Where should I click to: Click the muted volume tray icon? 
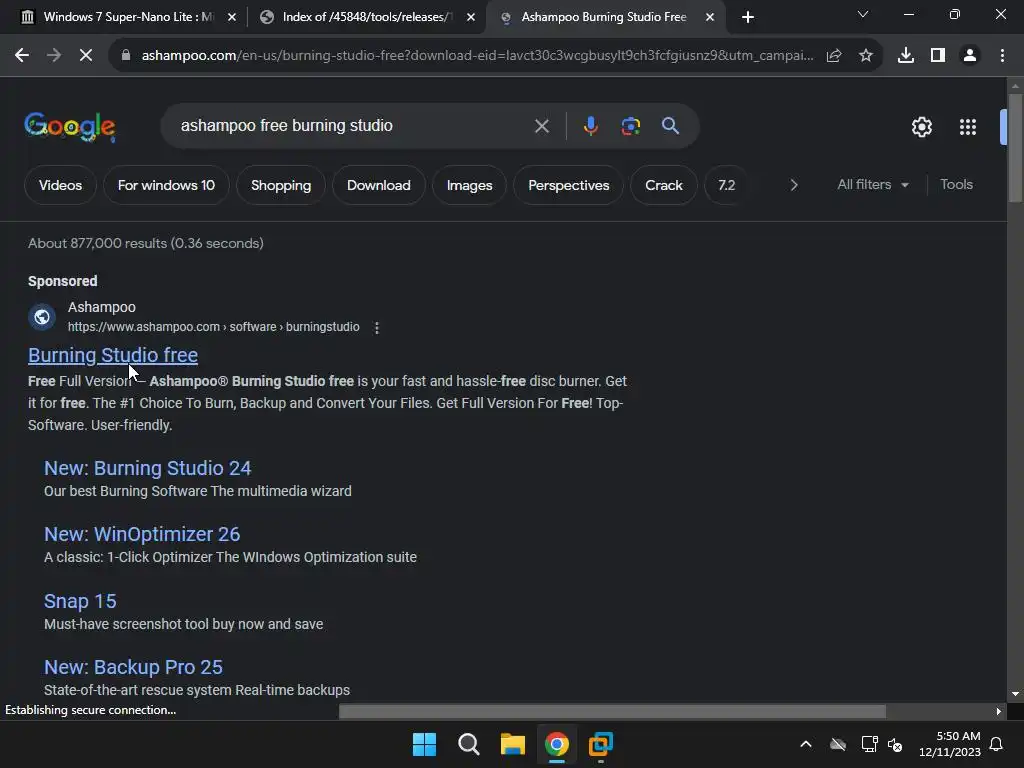pos(895,744)
